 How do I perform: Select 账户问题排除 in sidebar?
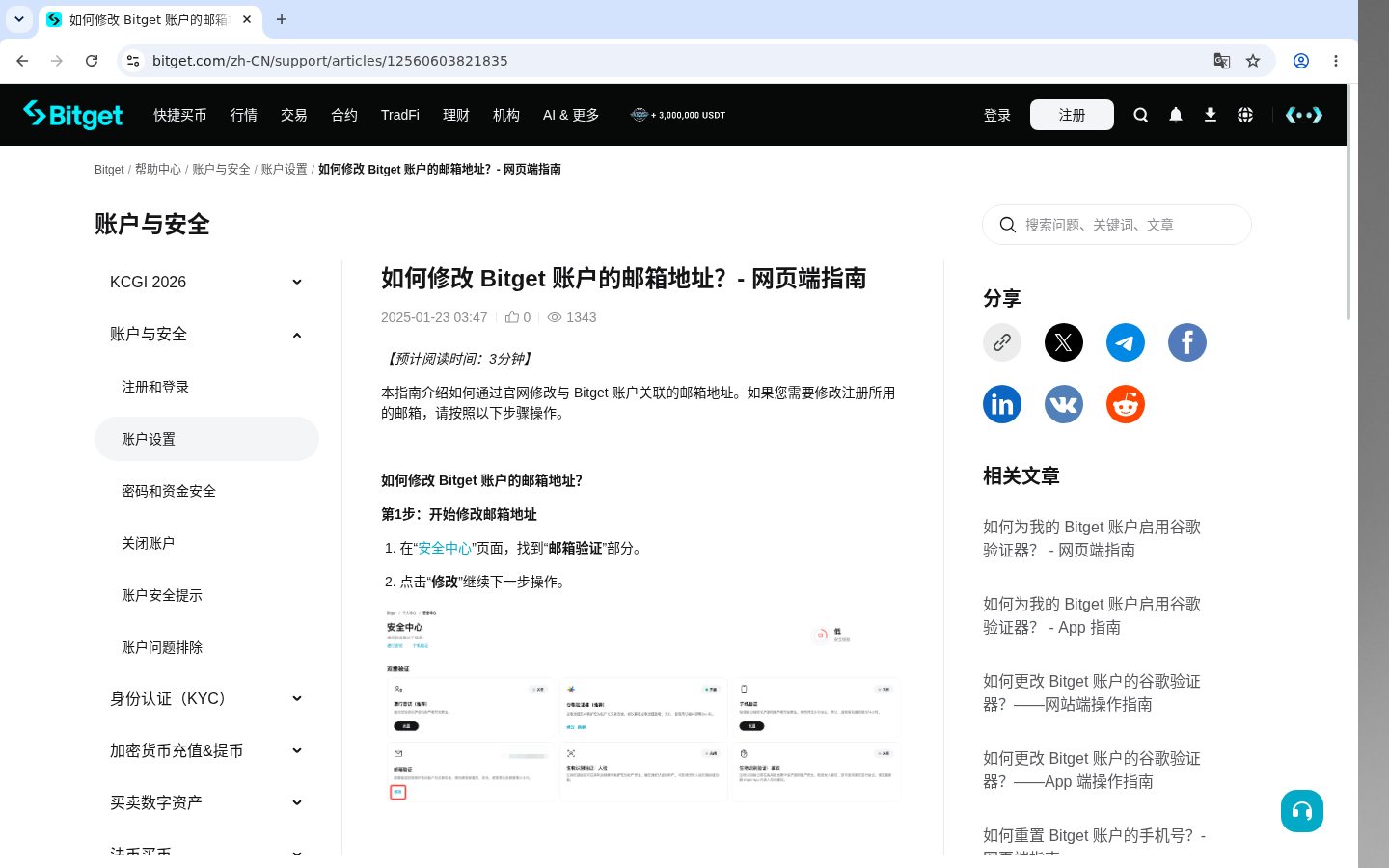tap(206, 647)
